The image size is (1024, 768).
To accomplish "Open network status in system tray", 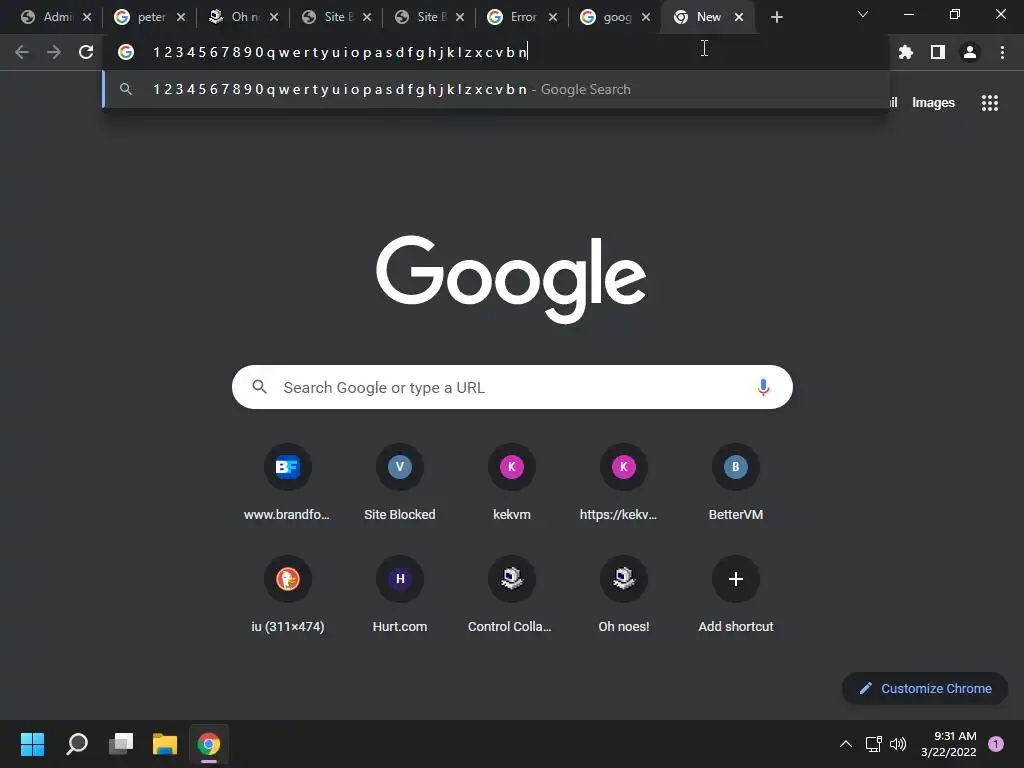I will pyautogui.click(x=873, y=744).
